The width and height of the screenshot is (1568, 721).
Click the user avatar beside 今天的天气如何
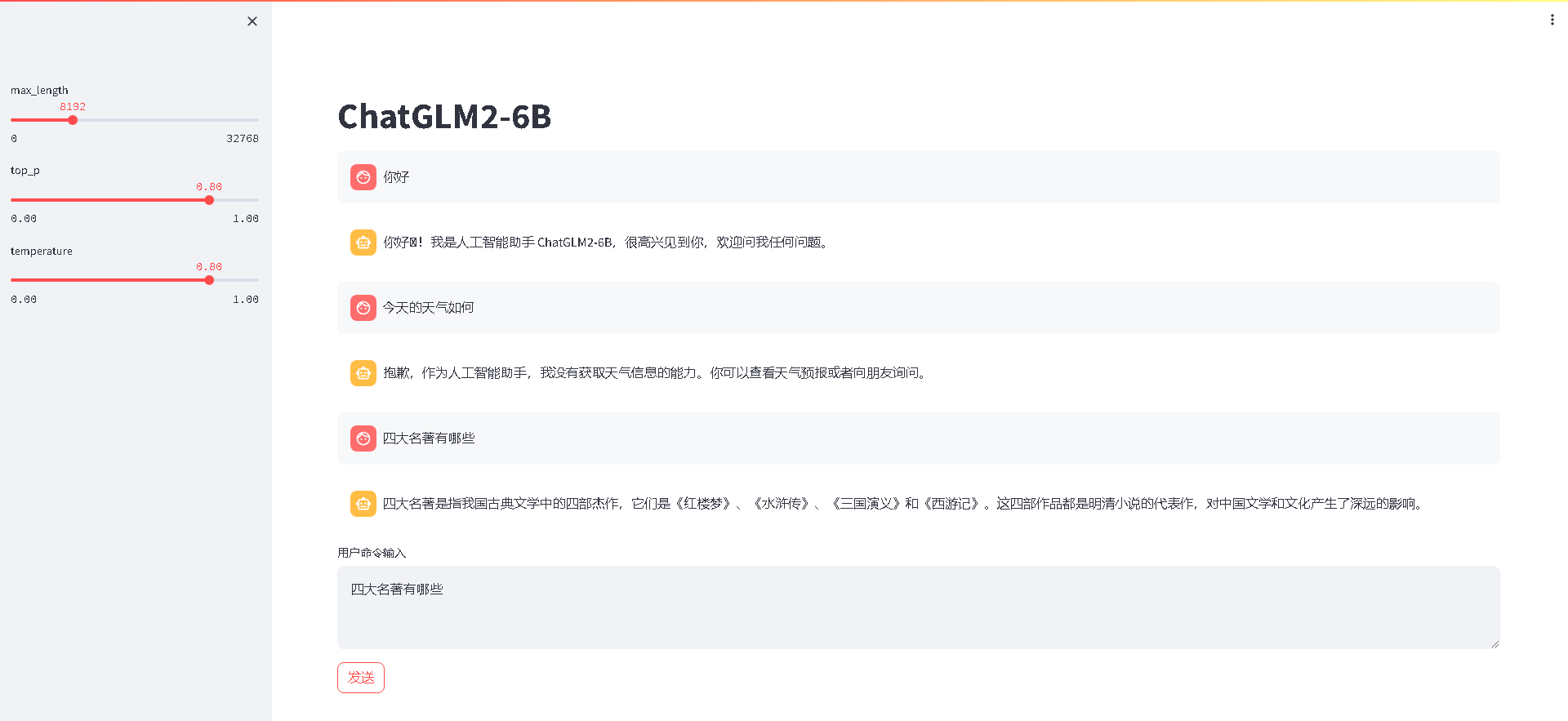coord(363,308)
